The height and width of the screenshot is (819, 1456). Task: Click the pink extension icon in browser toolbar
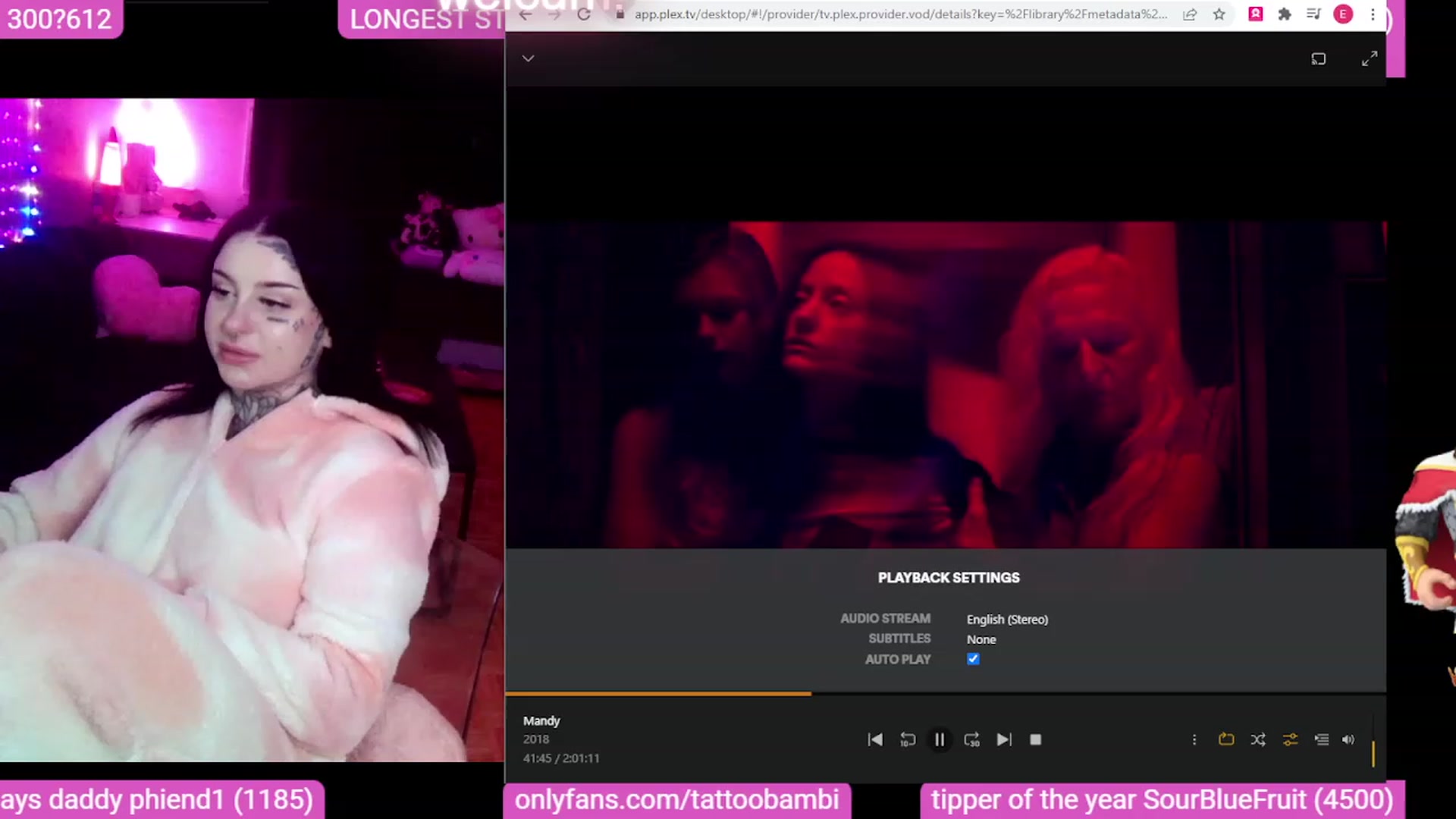(x=1256, y=14)
